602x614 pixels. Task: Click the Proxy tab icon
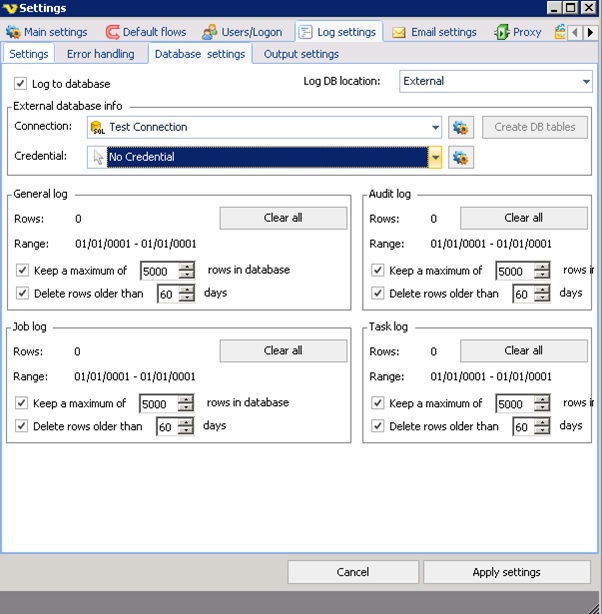(501, 32)
